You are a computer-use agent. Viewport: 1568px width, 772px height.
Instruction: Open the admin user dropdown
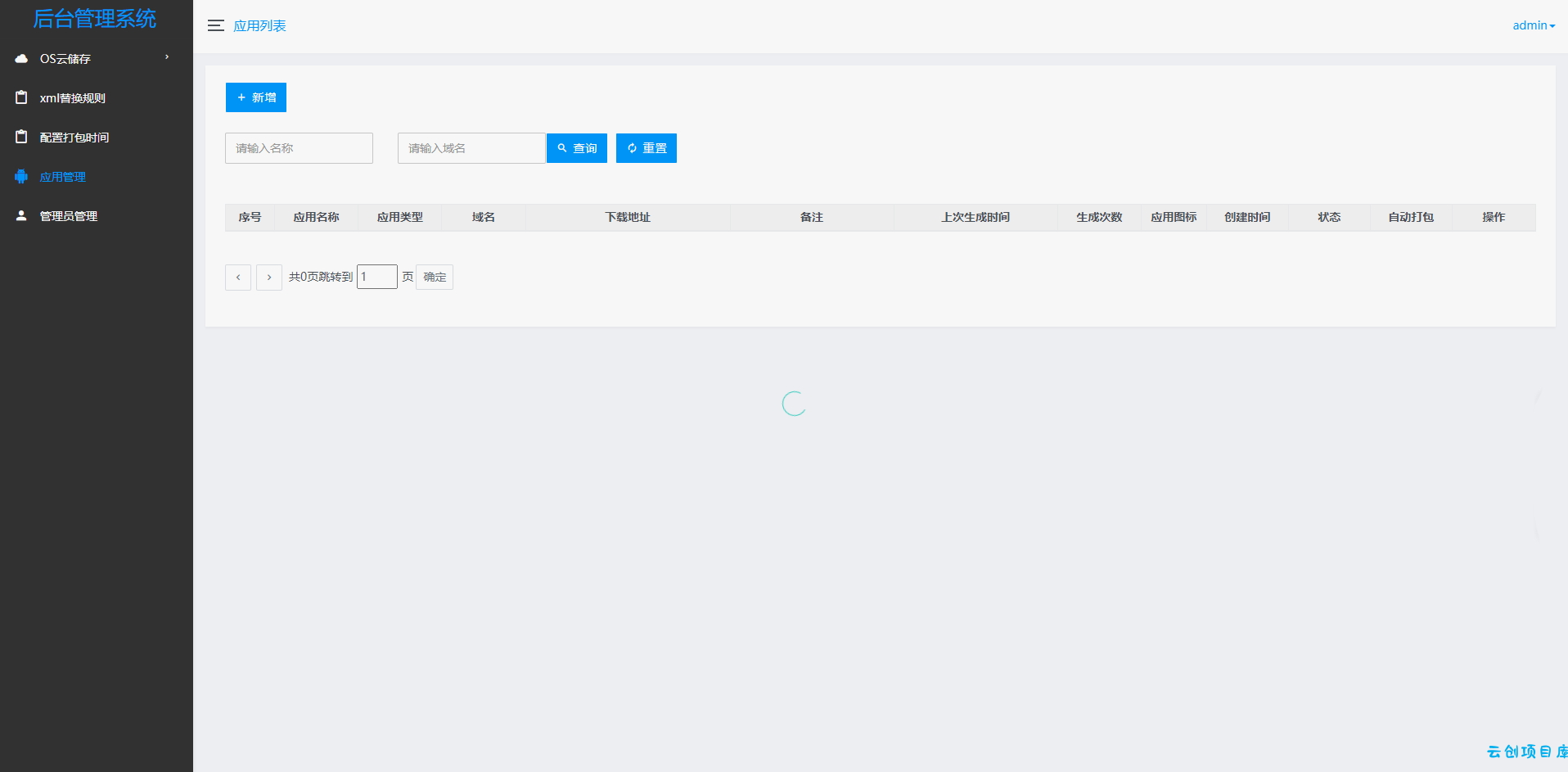click(x=1534, y=25)
